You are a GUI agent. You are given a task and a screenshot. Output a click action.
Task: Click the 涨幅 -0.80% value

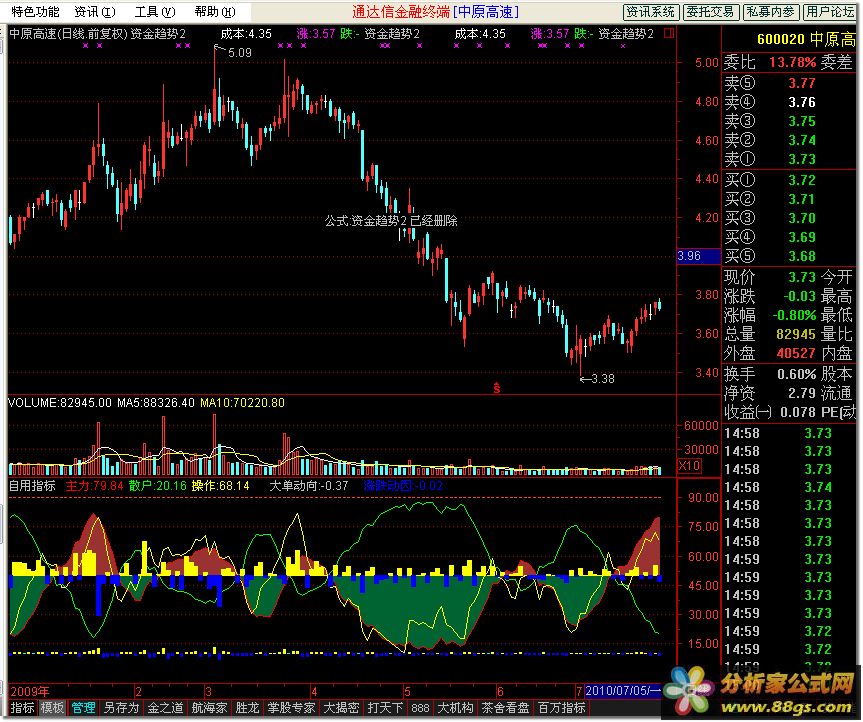click(x=794, y=315)
